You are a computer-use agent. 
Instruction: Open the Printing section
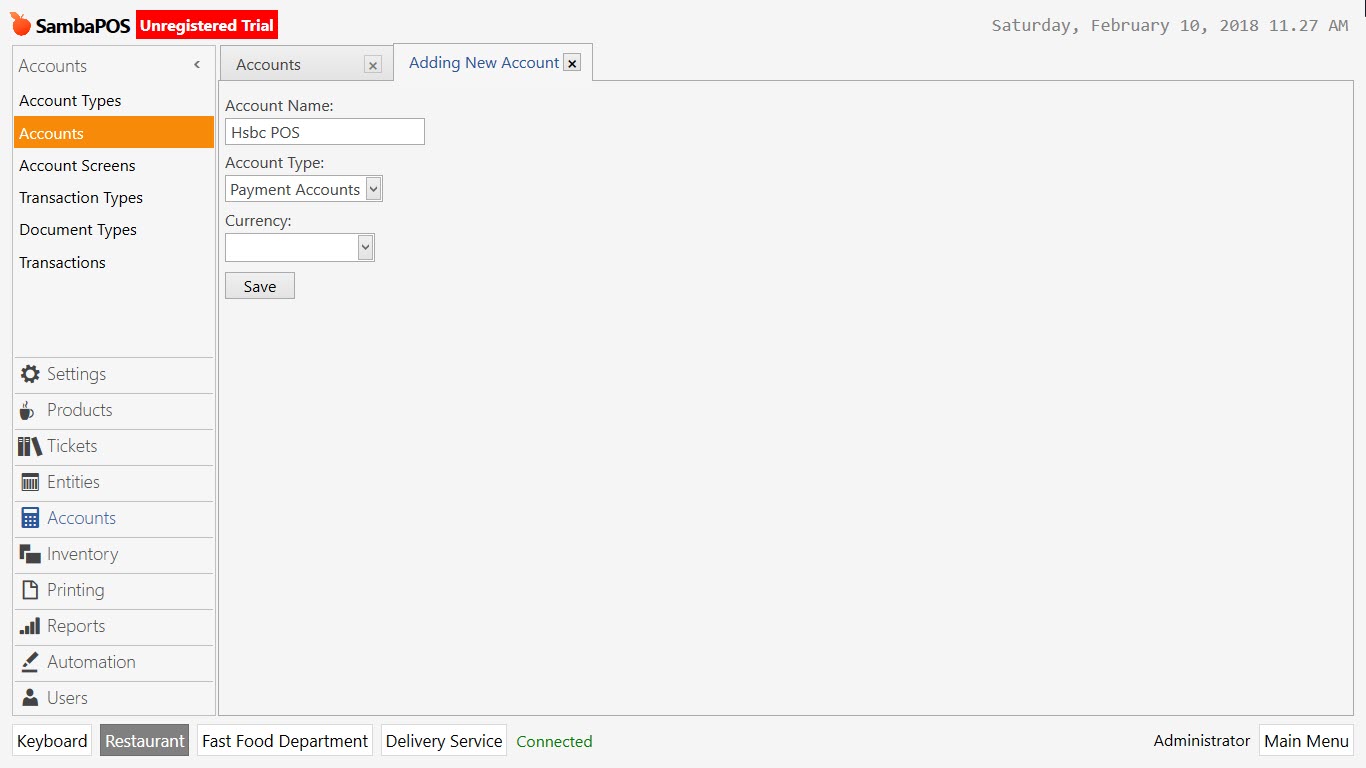coord(114,590)
